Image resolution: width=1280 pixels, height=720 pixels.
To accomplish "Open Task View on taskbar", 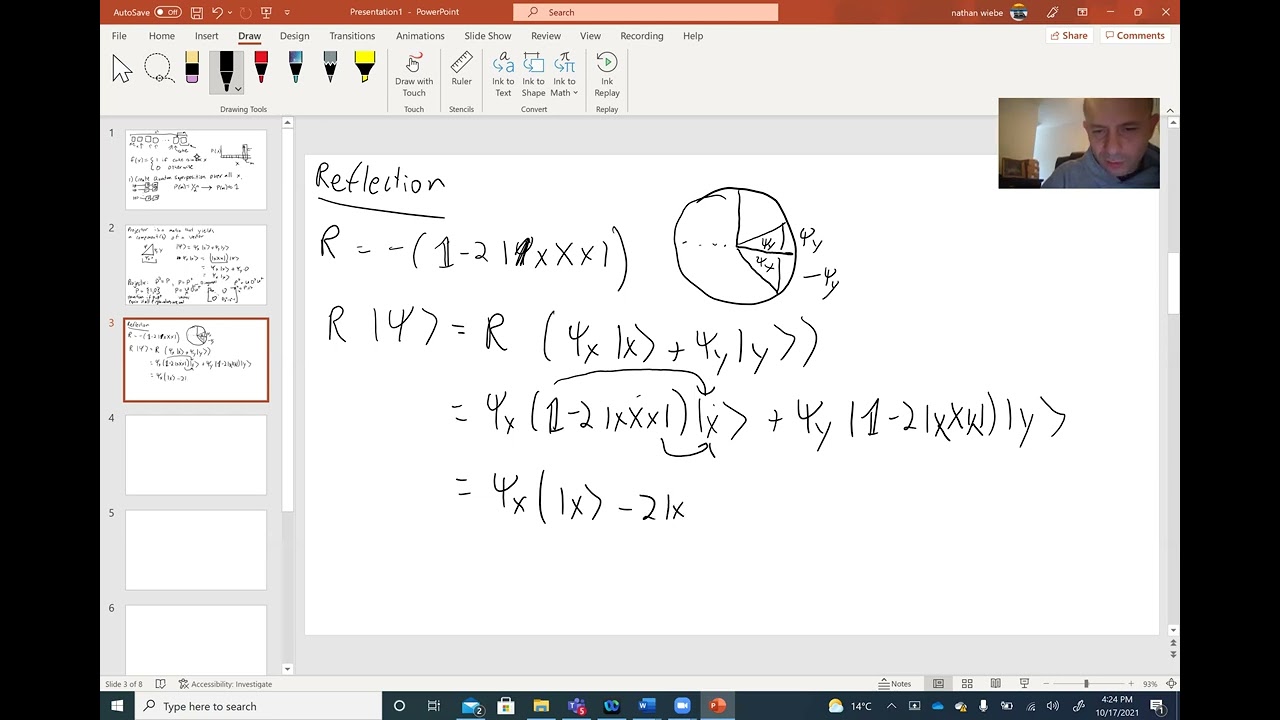I will [x=434, y=706].
